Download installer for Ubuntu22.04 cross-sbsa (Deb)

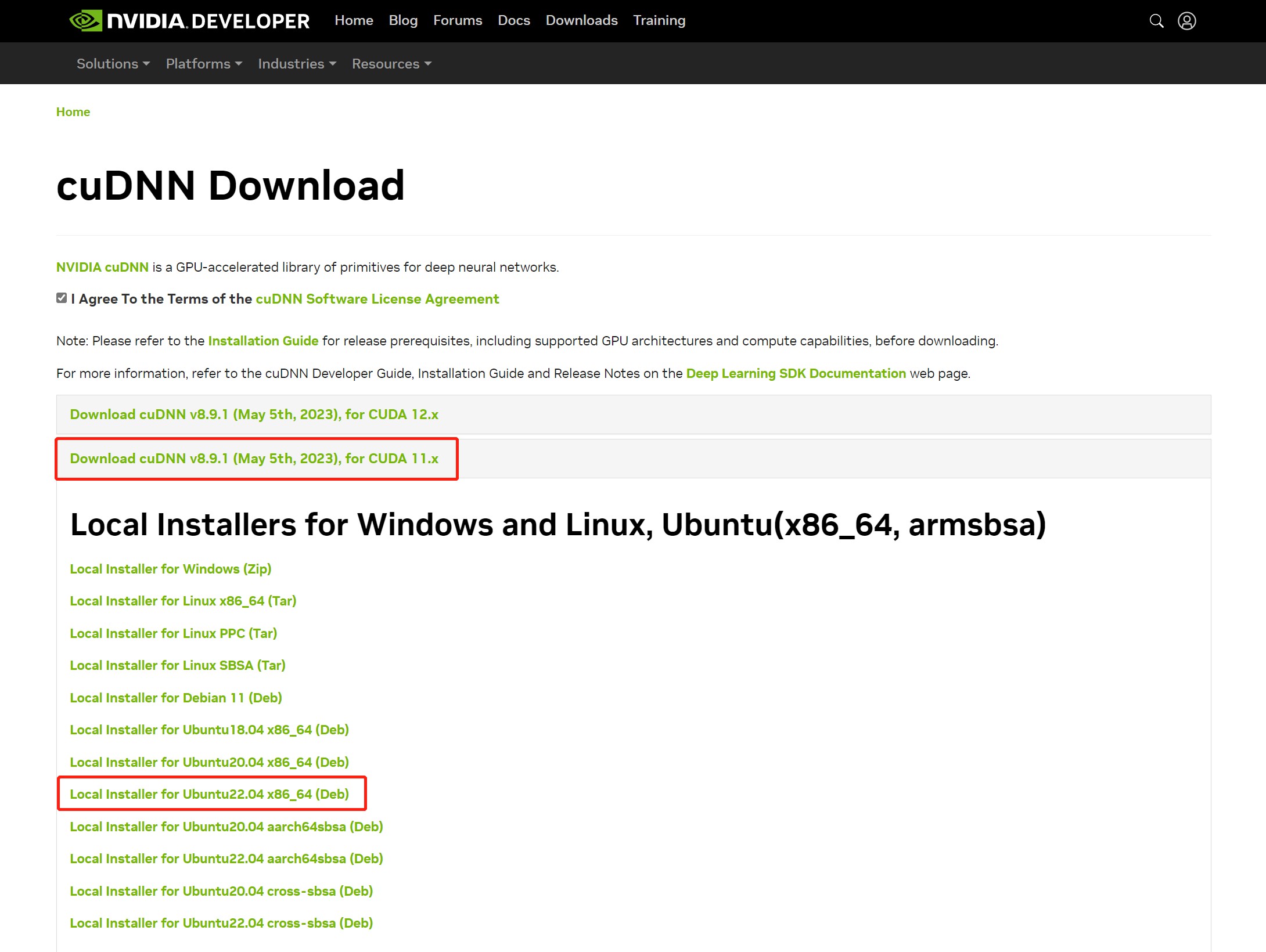pyautogui.click(x=221, y=923)
